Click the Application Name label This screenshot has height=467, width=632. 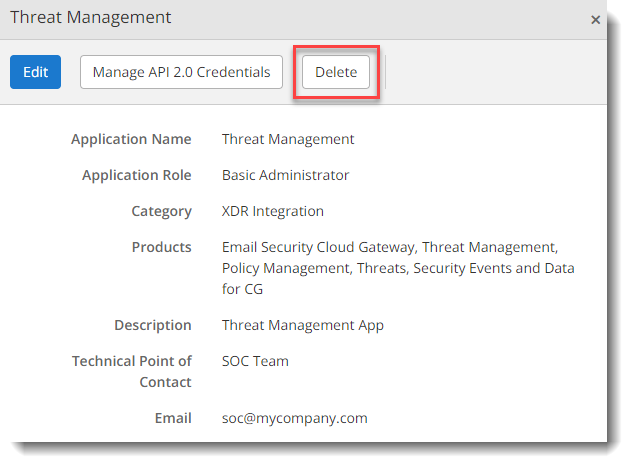click(131, 139)
